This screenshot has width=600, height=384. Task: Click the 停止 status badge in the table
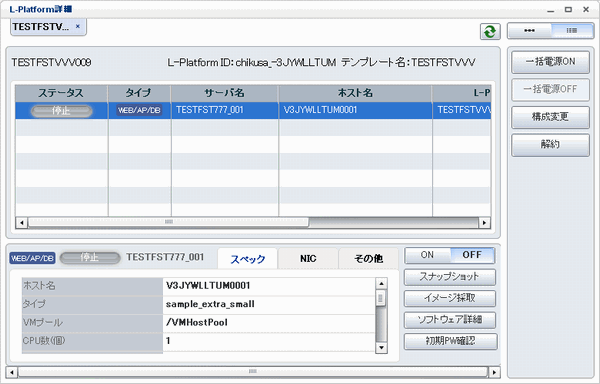click(x=61, y=111)
